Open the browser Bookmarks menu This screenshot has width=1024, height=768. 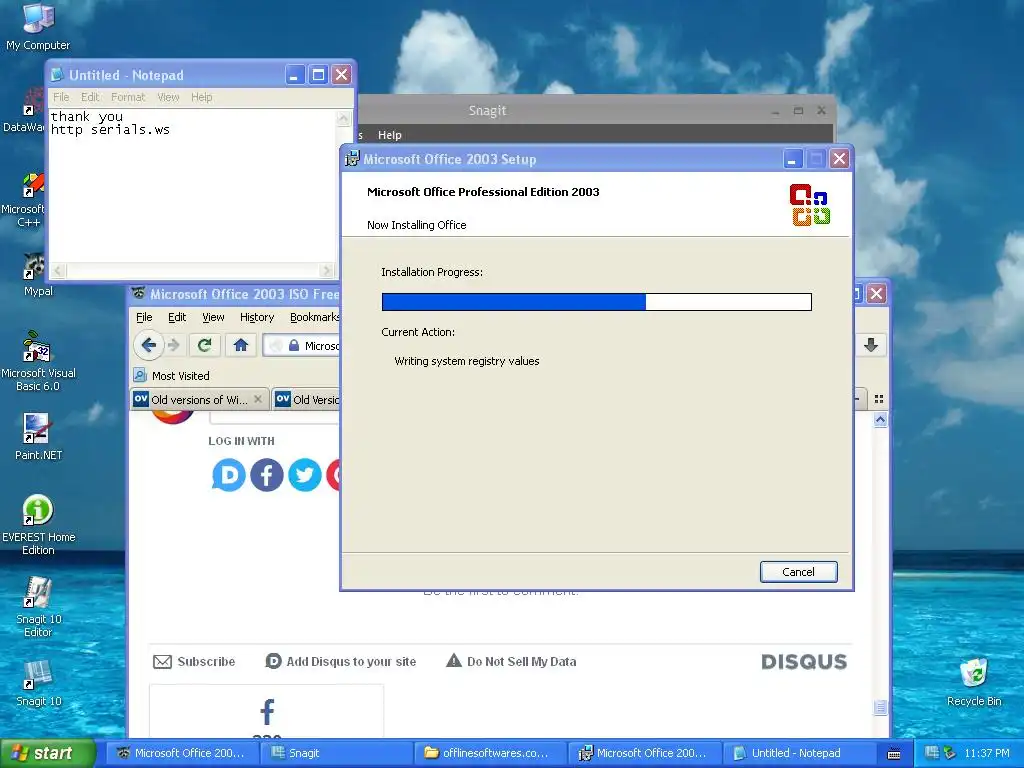[314, 317]
